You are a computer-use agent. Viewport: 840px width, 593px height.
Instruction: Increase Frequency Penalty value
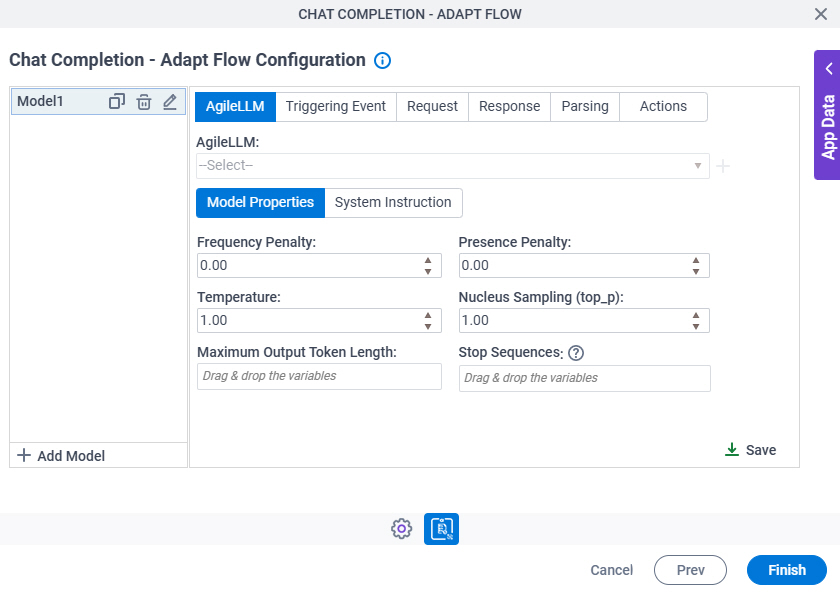pos(428,260)
